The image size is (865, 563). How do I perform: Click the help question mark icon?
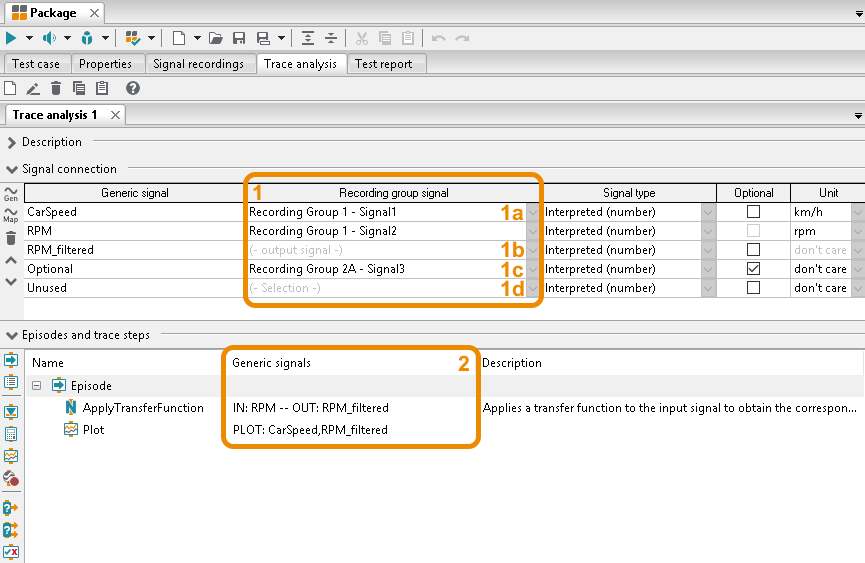[x=132, y=88]
